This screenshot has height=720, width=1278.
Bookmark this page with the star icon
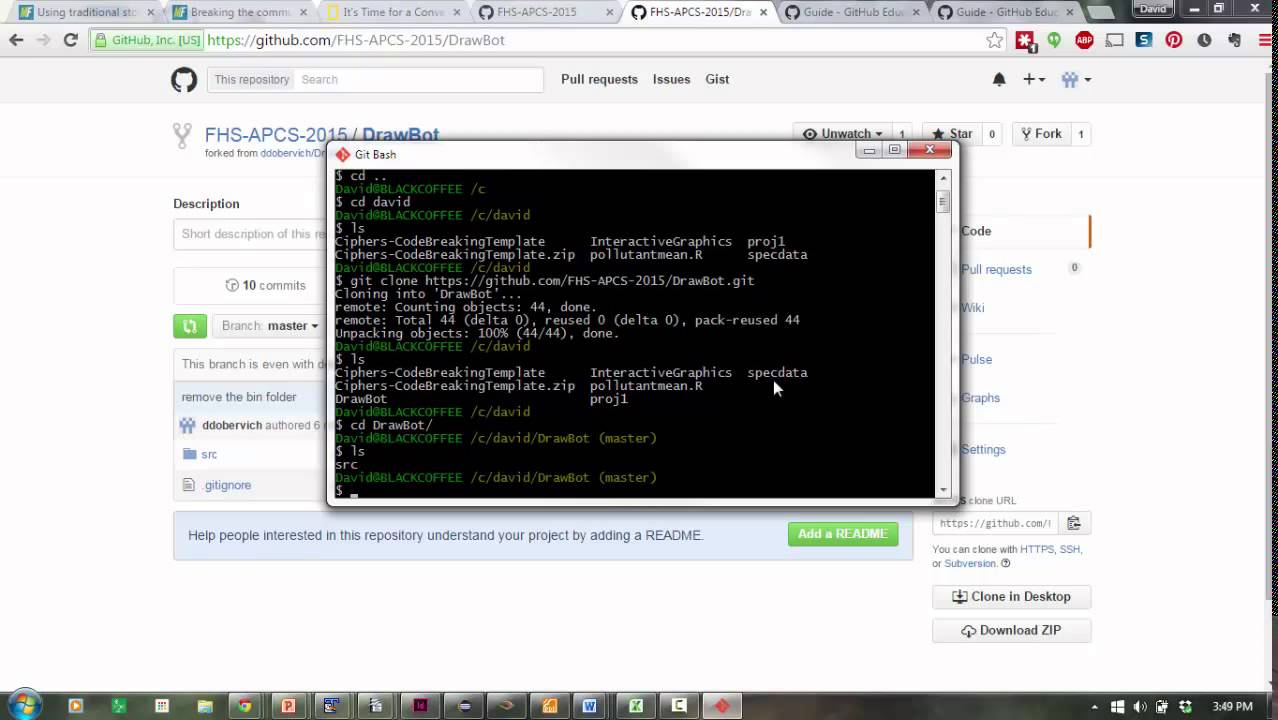[x=994, y=40]
